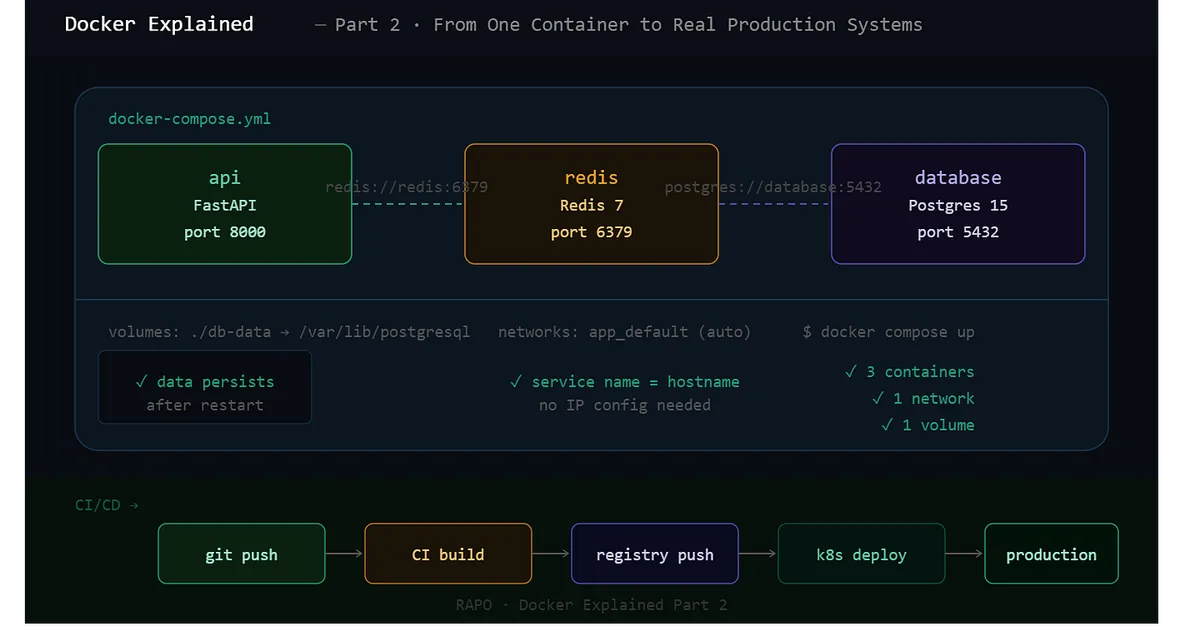Select the k8s deploy pipeline stage
1200x630 pixels.
(861, 553)
